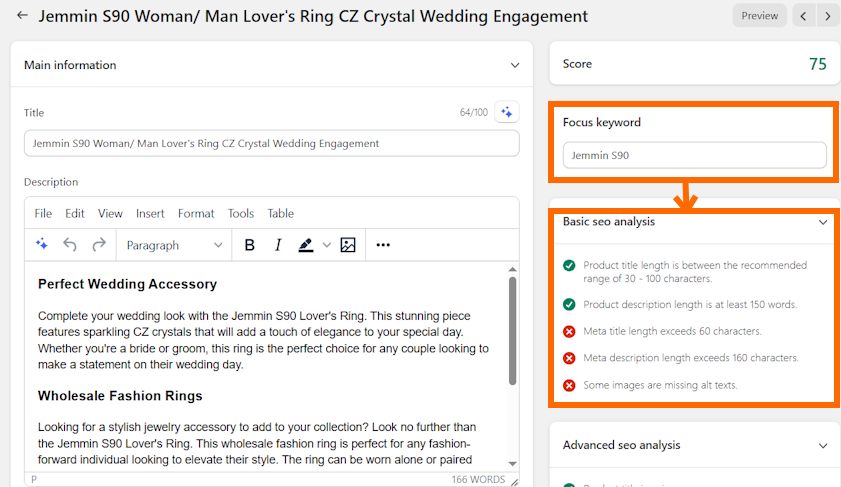The height and width of the screenshot is (487, 841).
Task: Click the AI sparkle icon in editor toolbar
Action: pos(42,245)
